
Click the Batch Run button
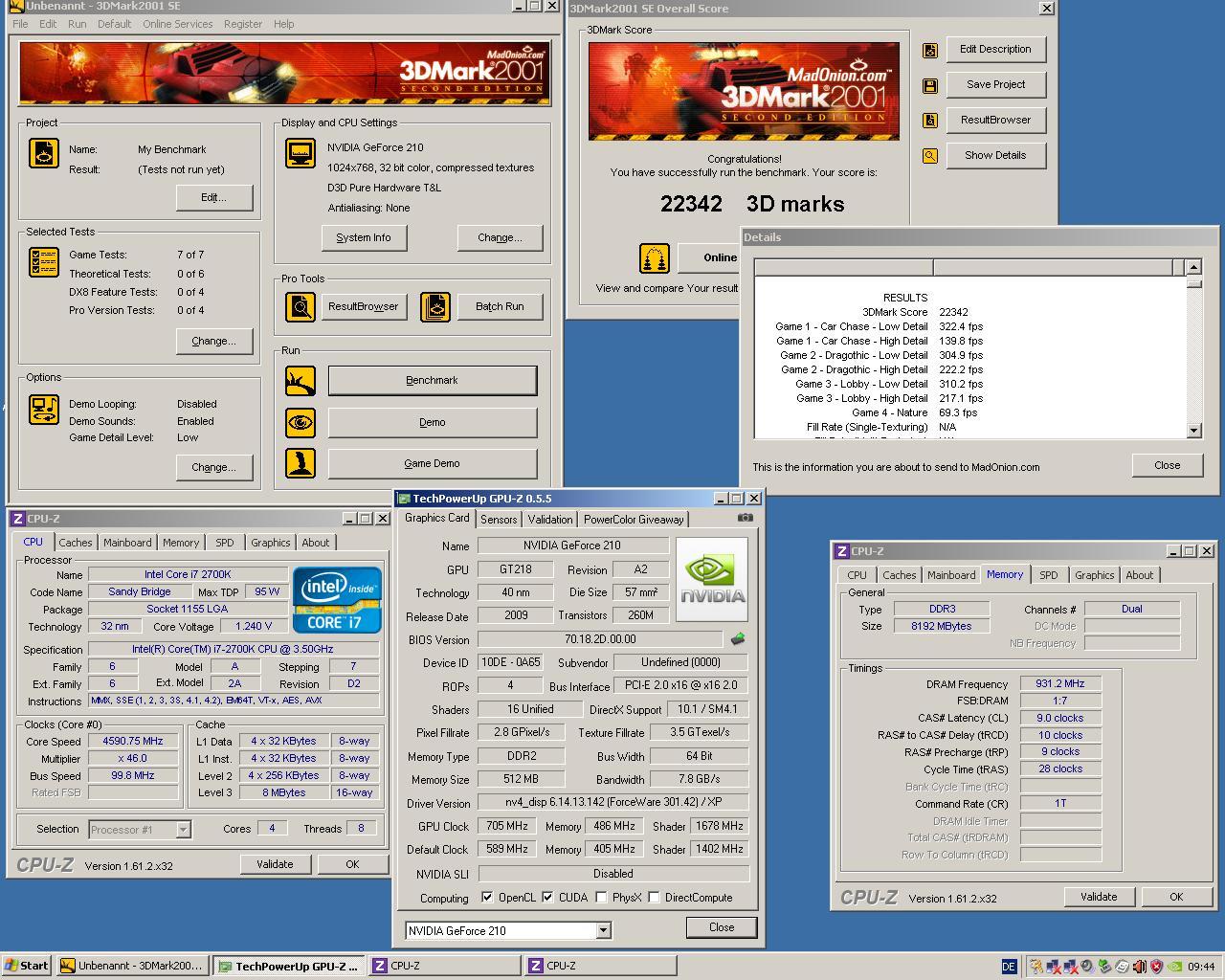[x=500, y=306]
